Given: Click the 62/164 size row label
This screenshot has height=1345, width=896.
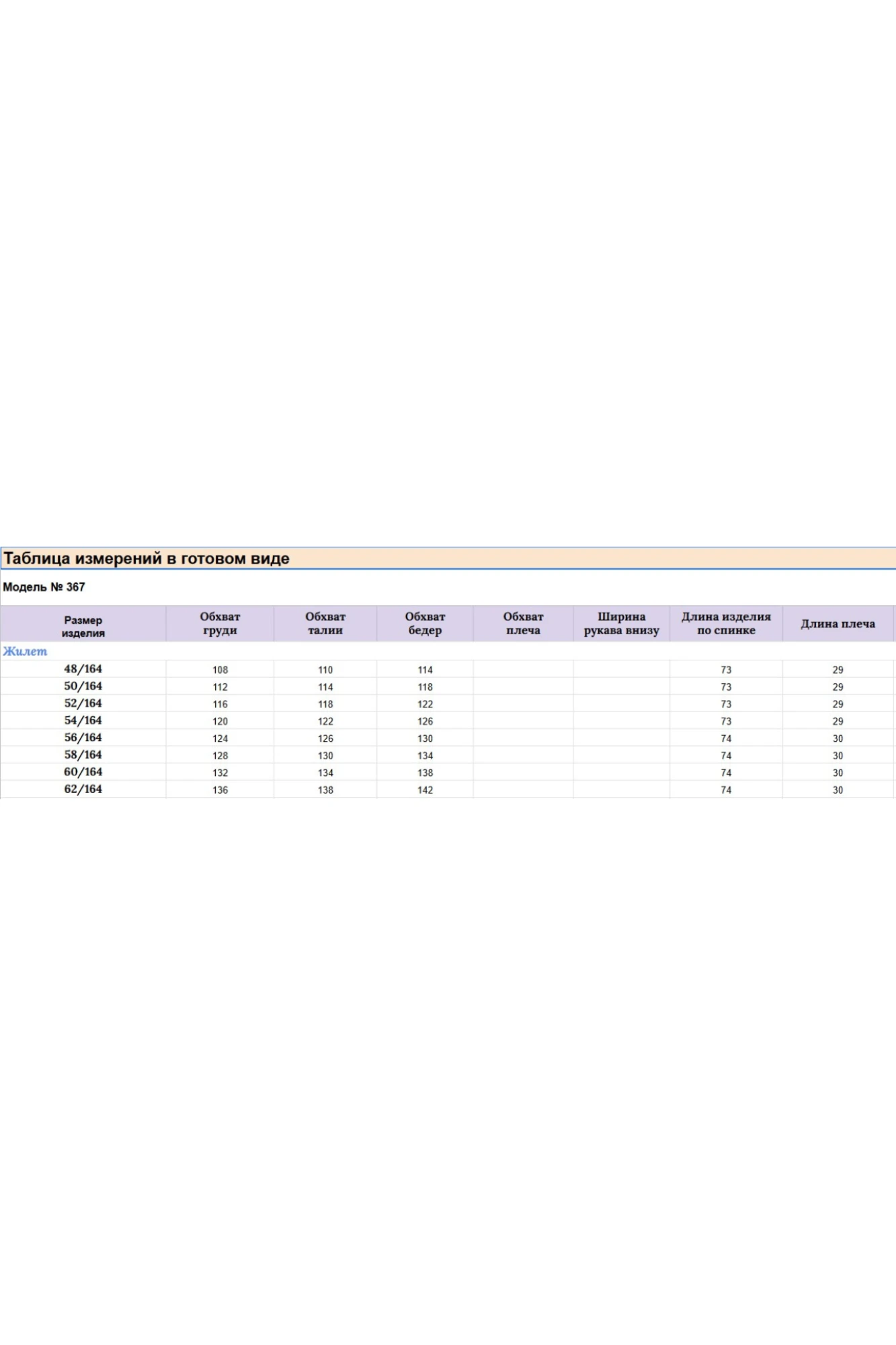Looking at the screenshot, I should pyautogui.click(x=83, y=790).
